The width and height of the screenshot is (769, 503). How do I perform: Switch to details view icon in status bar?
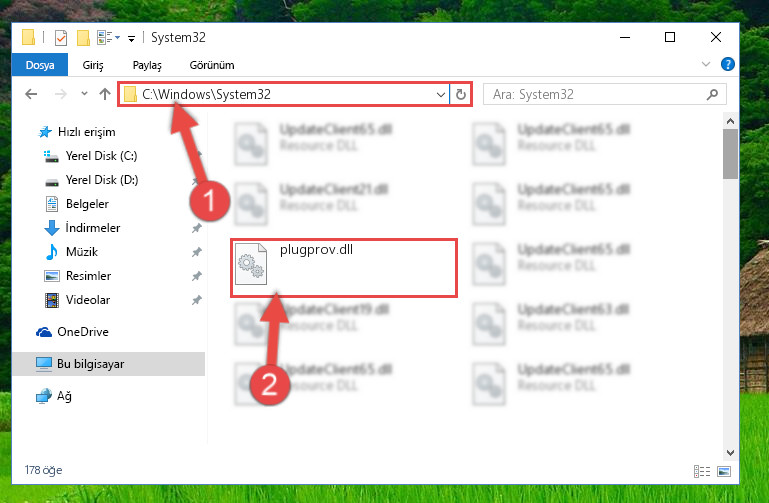pyautogui.click(x=702, y=471)
